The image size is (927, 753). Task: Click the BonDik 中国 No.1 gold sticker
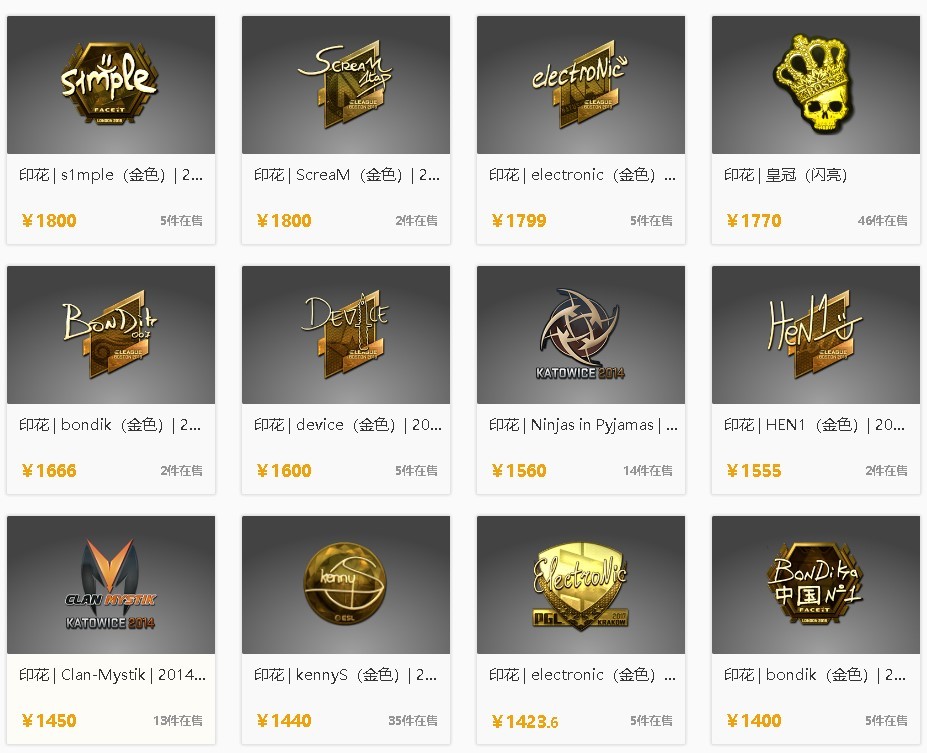point(815,584)
